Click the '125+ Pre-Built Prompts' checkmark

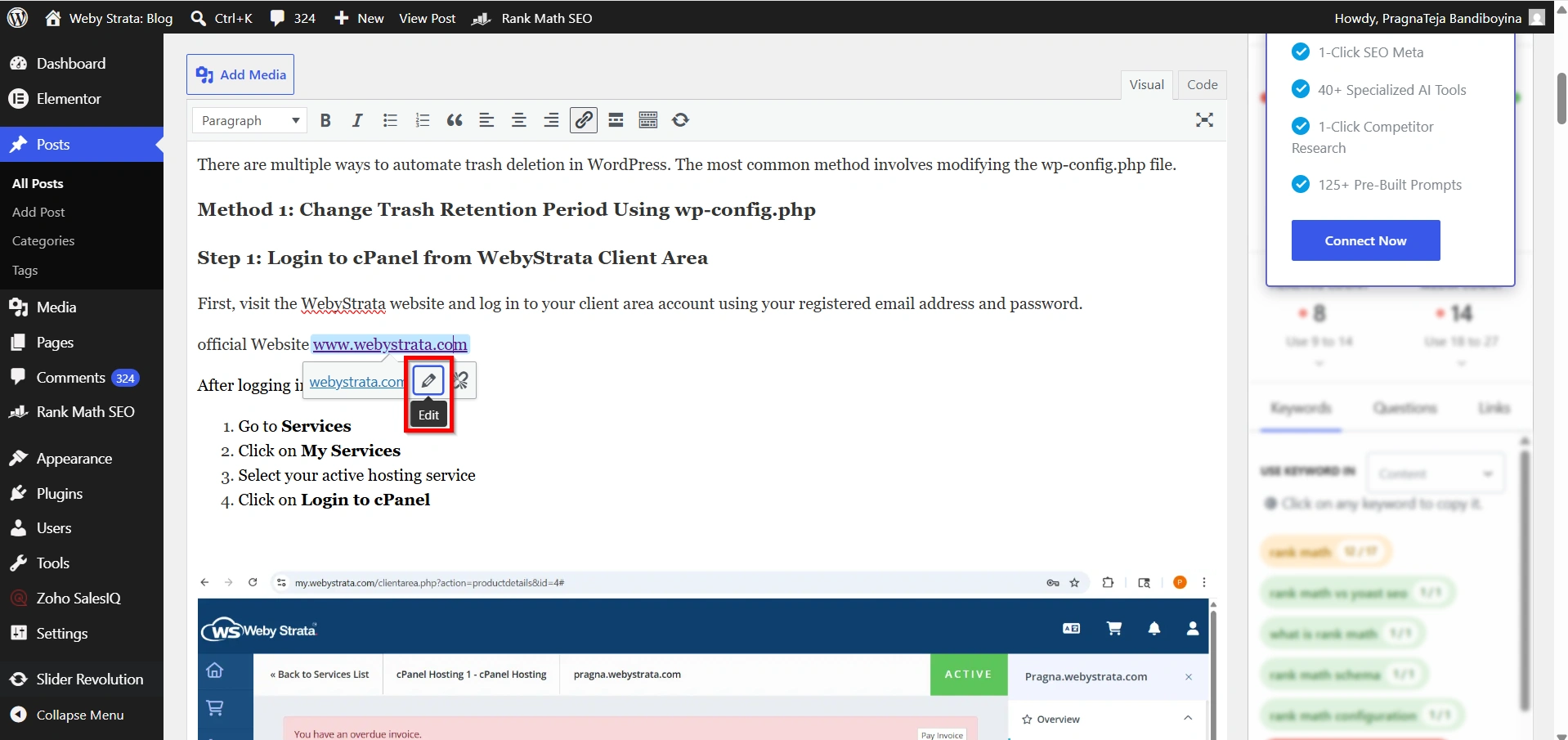1300,184
